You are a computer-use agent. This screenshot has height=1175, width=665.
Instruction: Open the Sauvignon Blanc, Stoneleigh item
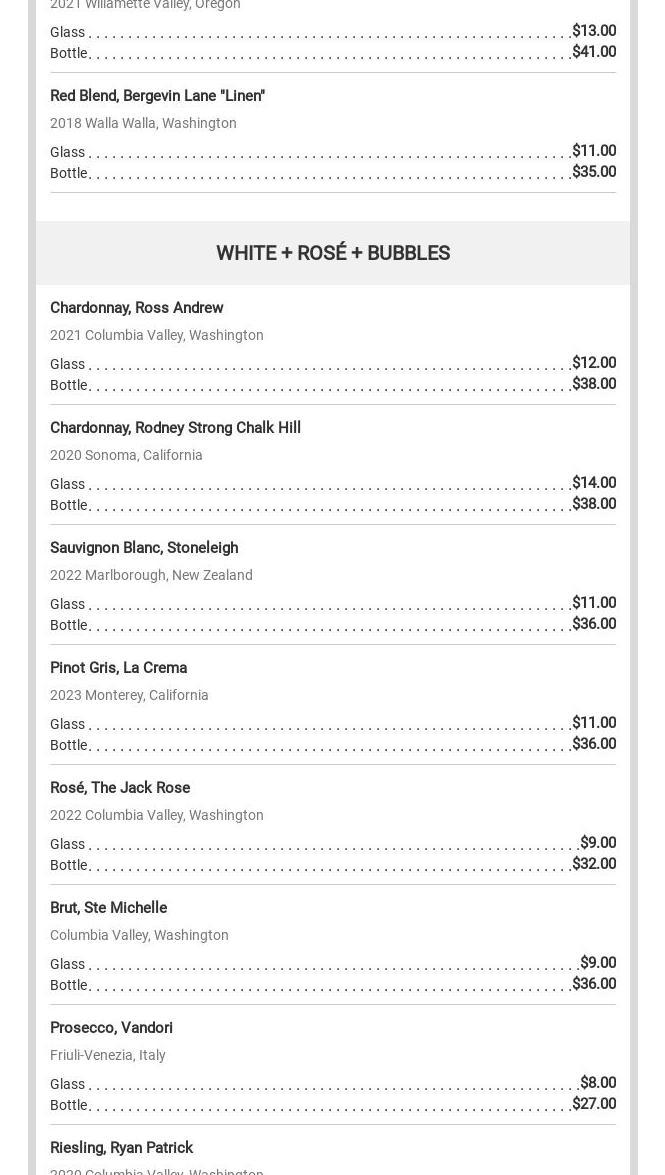tap(144, 548)
